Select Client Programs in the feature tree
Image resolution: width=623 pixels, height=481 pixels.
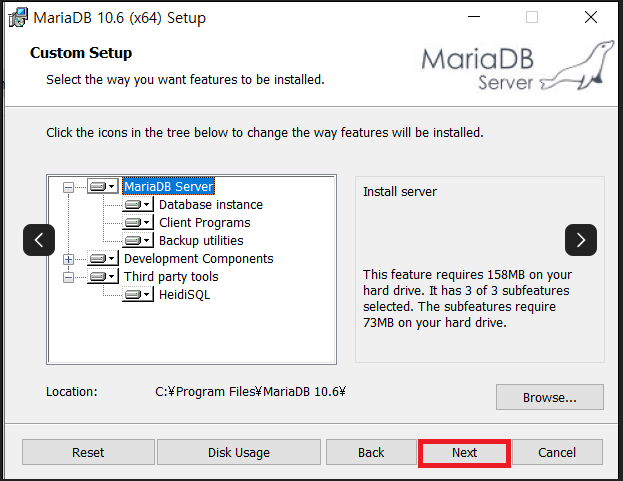(205, 222)
